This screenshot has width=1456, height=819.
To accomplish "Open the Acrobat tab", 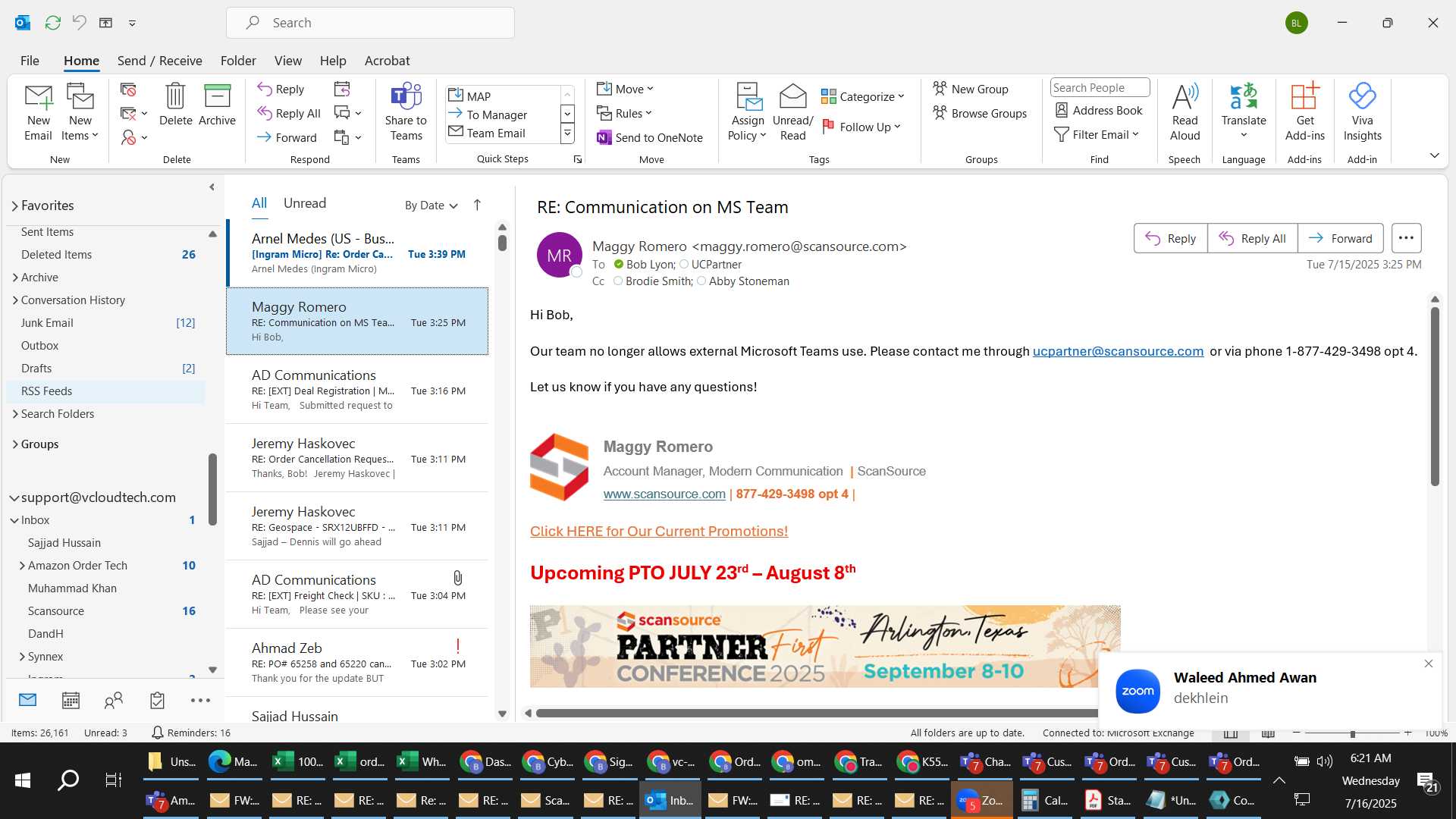I will [x=387, y=61].
